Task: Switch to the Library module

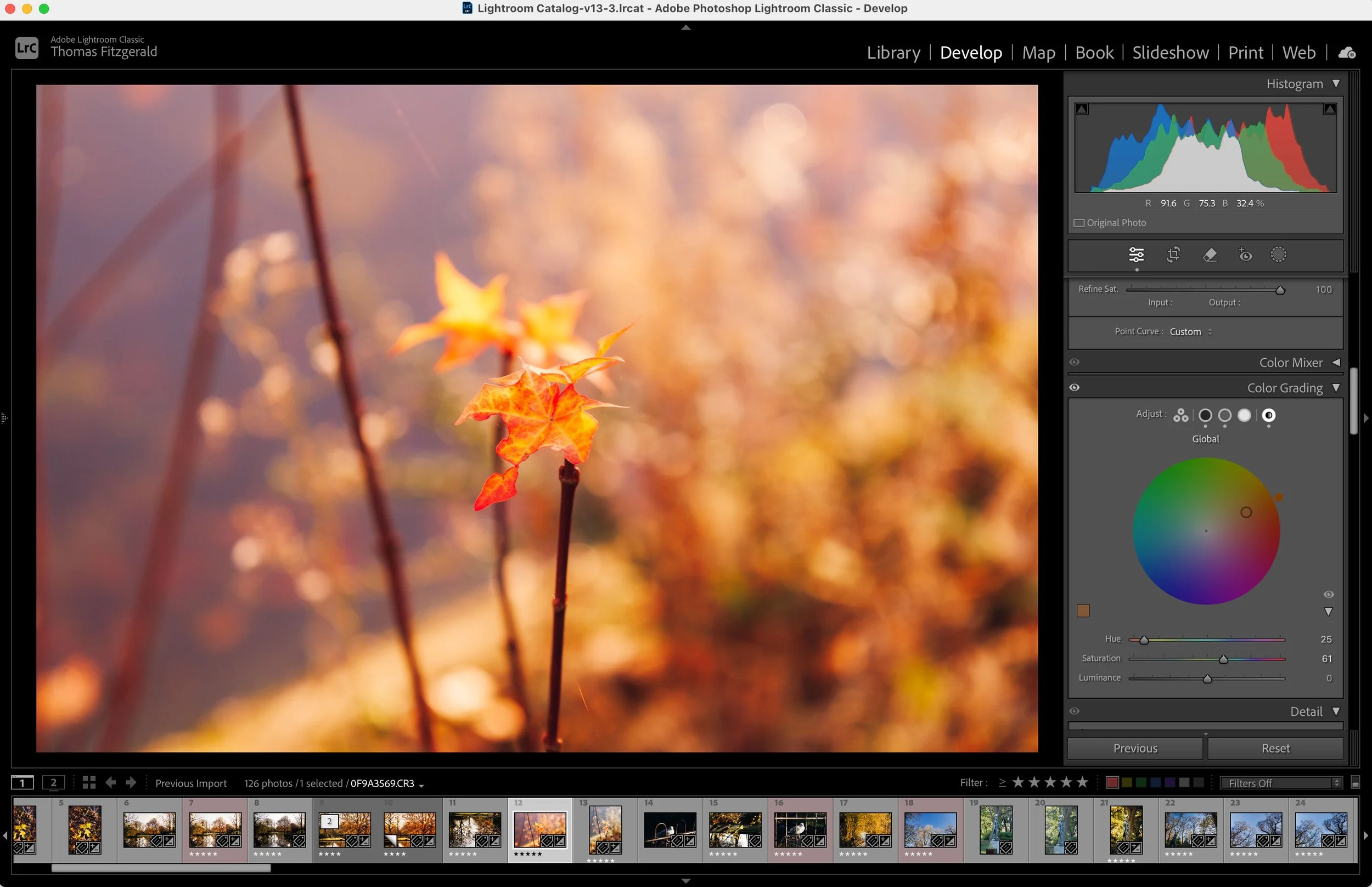Action: 893,53
